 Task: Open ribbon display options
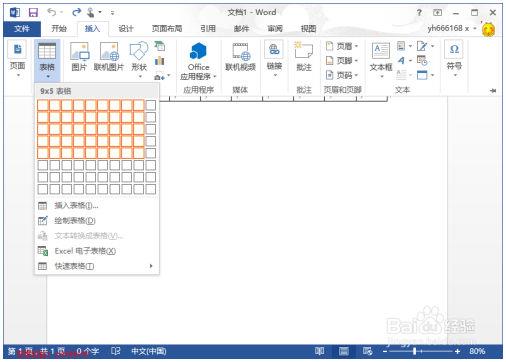(437, 13)
